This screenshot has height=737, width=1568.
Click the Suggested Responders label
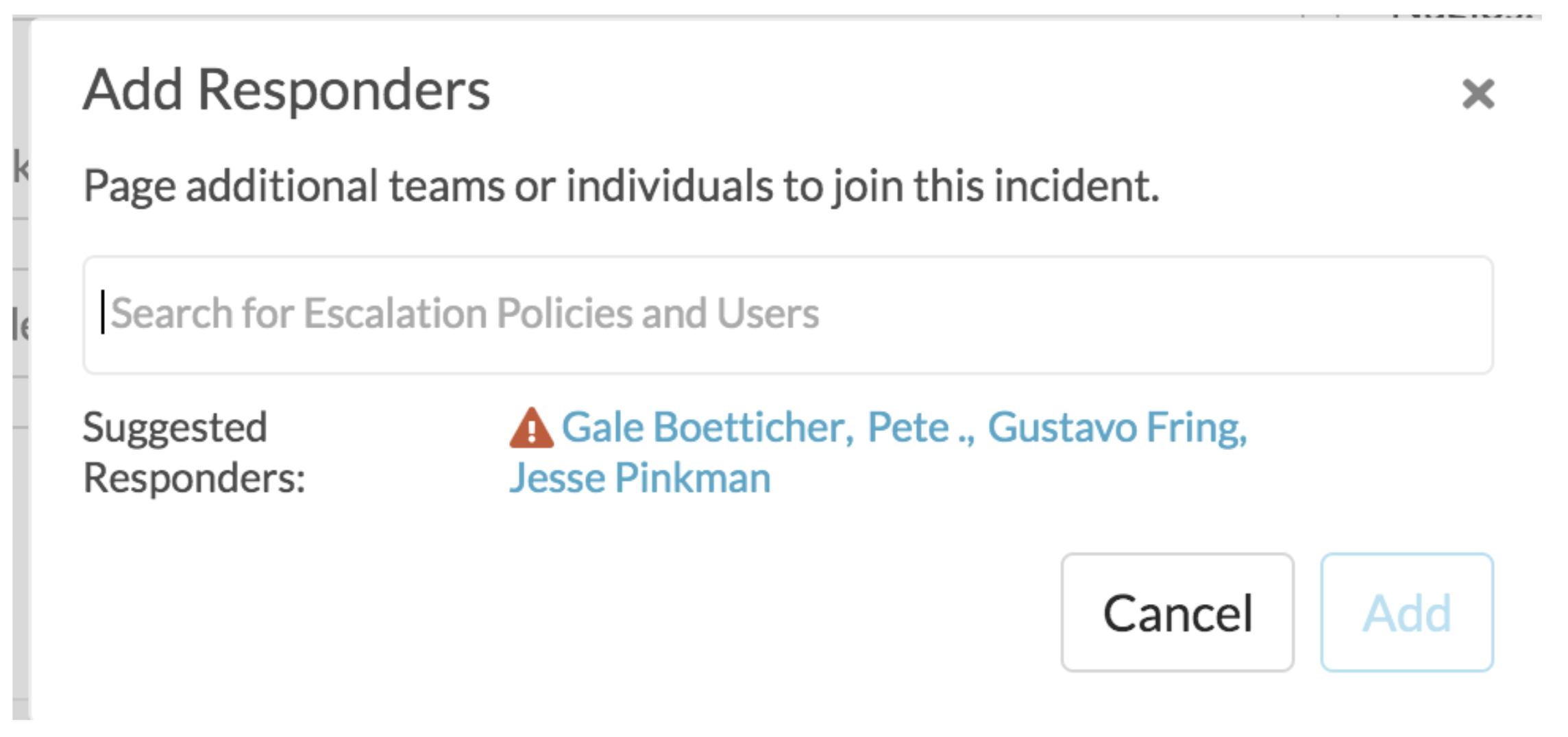(x=195, y=452)
